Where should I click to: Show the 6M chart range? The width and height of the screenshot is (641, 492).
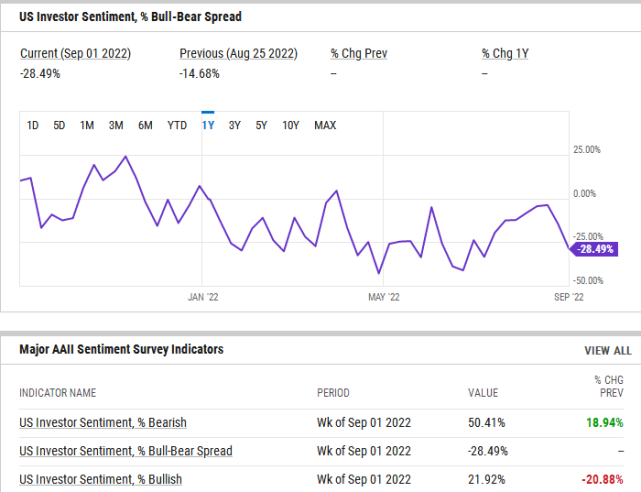click(x=146, y=125)
